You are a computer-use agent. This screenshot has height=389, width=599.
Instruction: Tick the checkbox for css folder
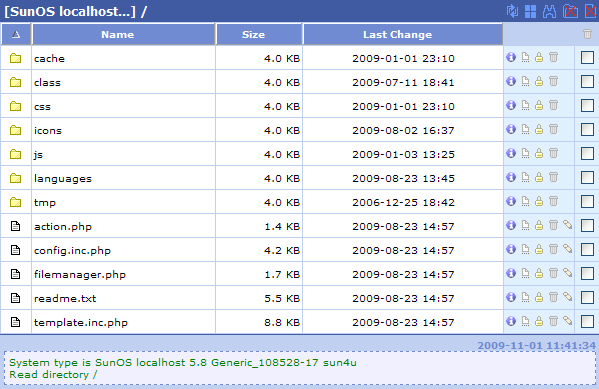pos(587,105)
